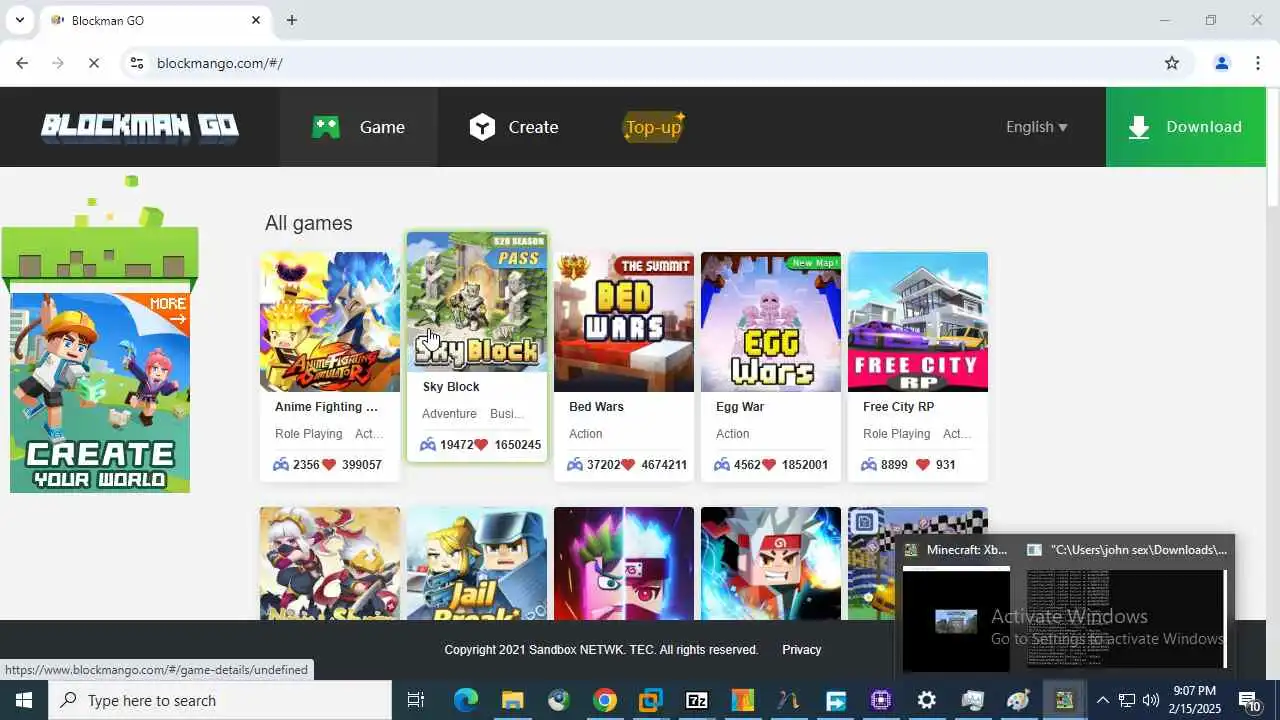This screenshot has width=1280, height=720.
Task: Open the Egg Wars game thumbnail
Action: tap(771, 322)
